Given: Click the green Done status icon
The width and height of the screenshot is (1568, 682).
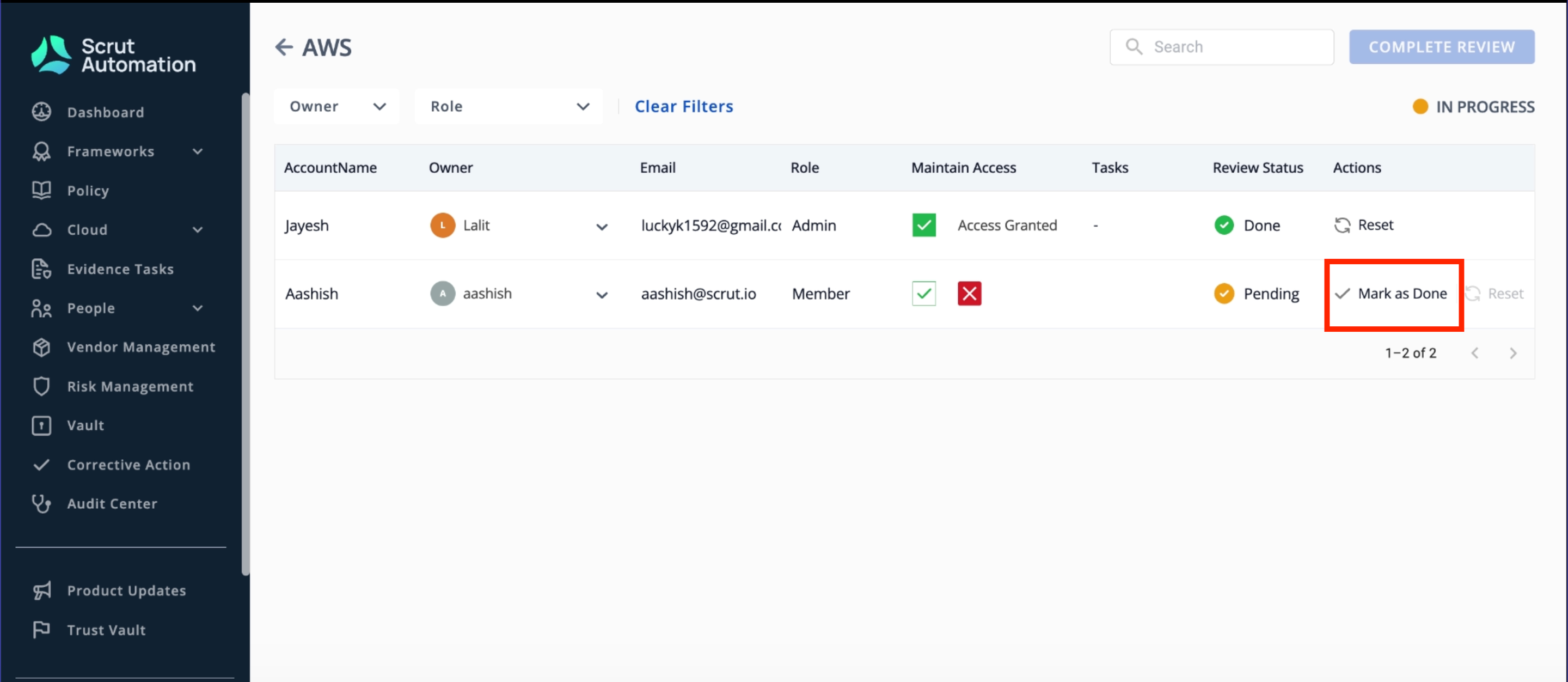Looking at the screenshot, I should (x=1223, y=226).
